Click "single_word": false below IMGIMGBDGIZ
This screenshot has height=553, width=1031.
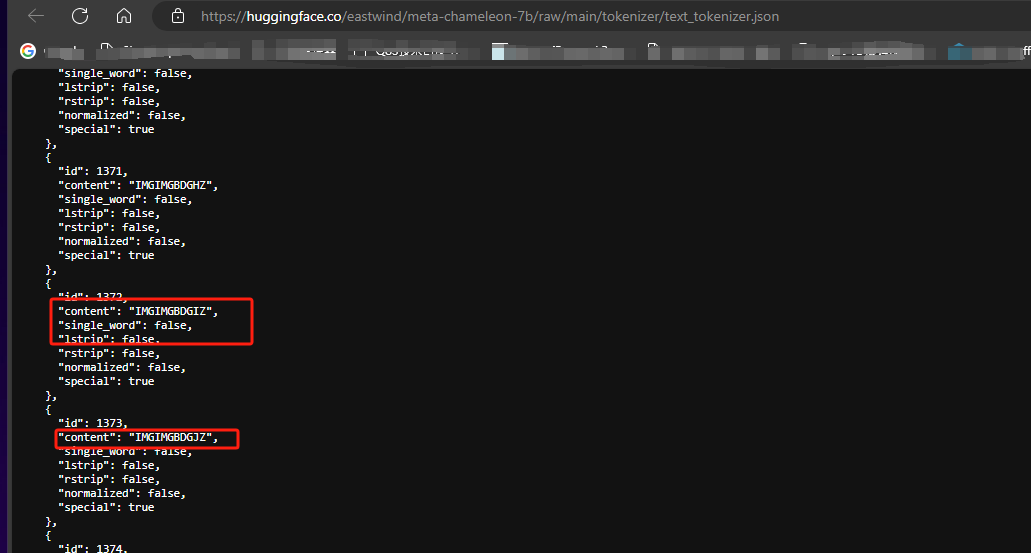tap(125, 325)
